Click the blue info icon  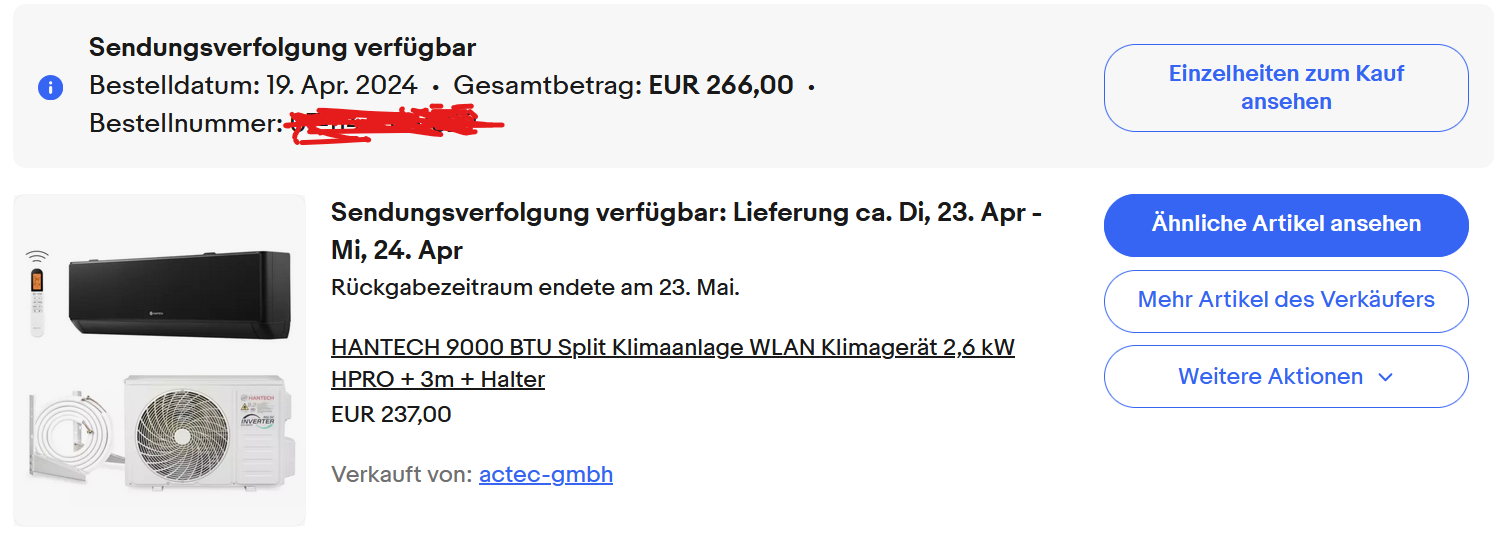click(x=50, y=87)
